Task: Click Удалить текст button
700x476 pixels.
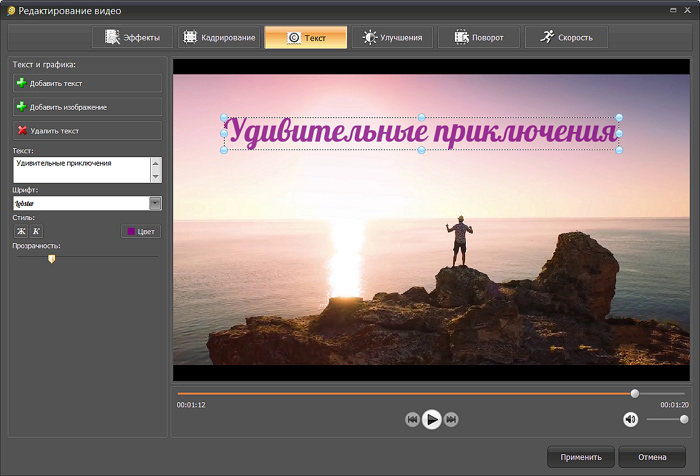Action: point(88,131)
